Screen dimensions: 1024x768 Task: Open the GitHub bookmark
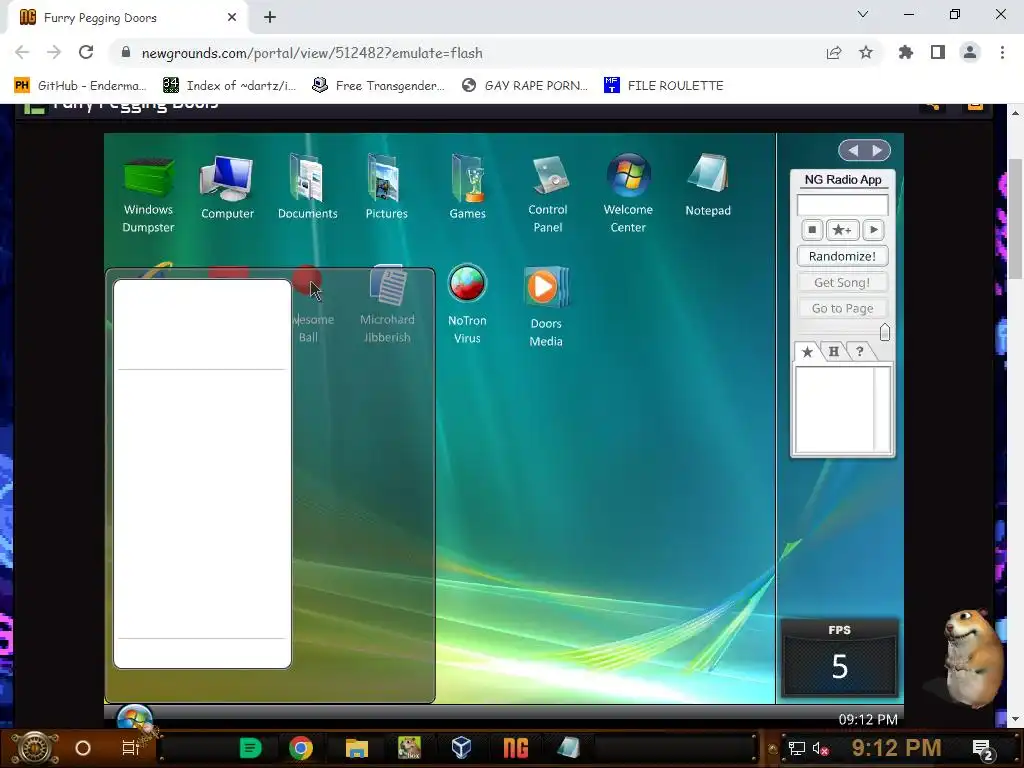[x=80, y=86]
